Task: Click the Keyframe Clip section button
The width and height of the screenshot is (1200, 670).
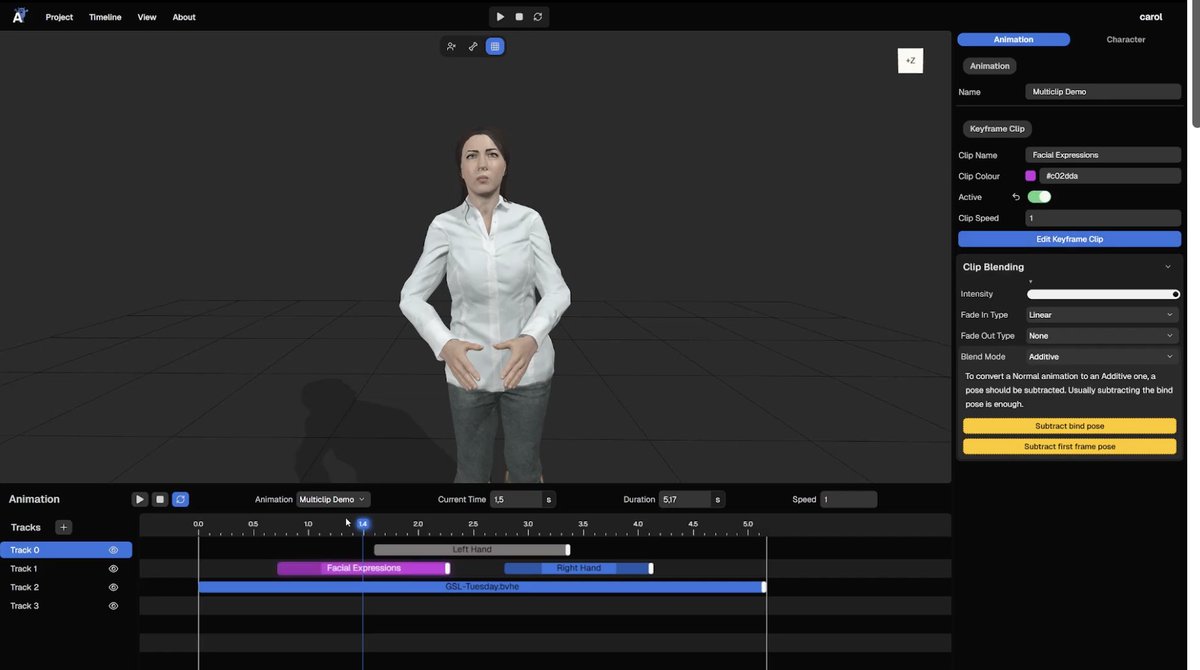Action: [x=997, y=129]
